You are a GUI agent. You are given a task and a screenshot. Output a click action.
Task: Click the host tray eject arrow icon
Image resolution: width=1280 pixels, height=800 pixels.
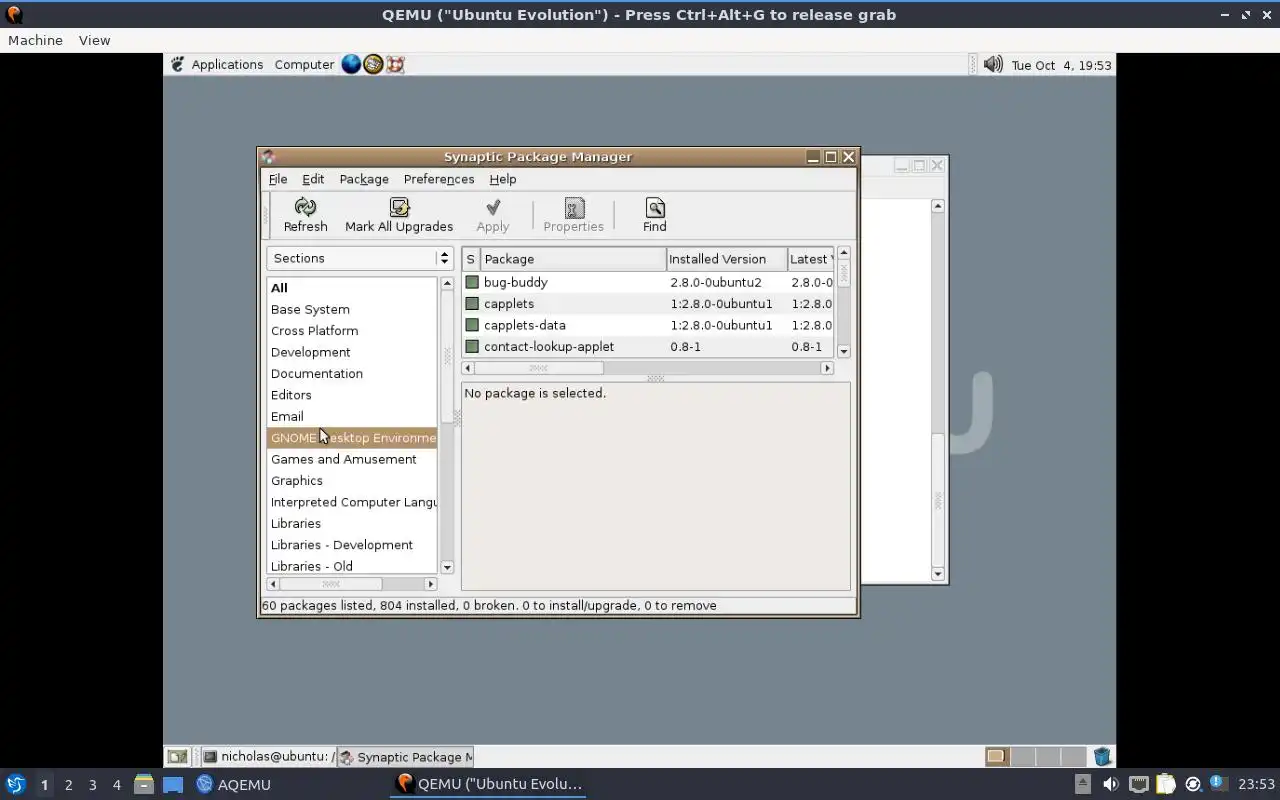click(x=1082, y=784)
